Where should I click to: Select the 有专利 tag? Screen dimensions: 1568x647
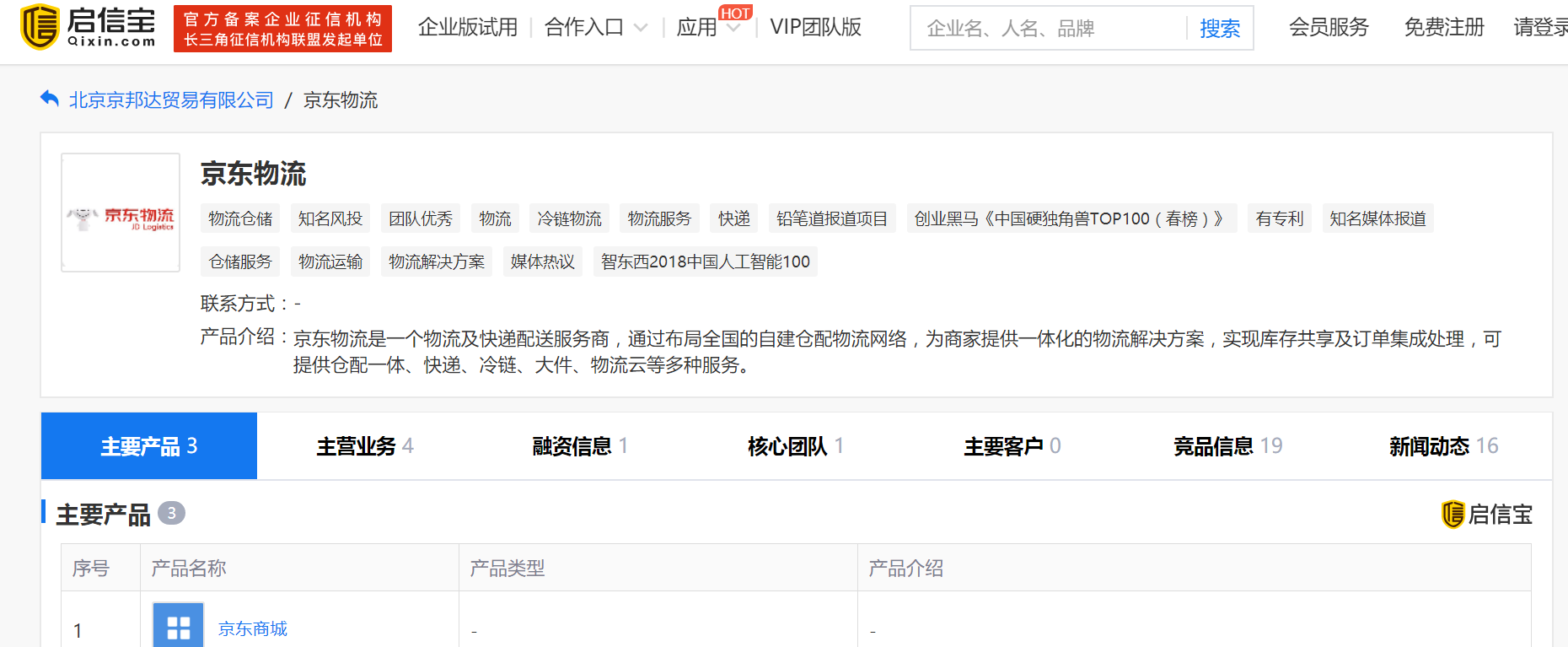(1280, 218)
